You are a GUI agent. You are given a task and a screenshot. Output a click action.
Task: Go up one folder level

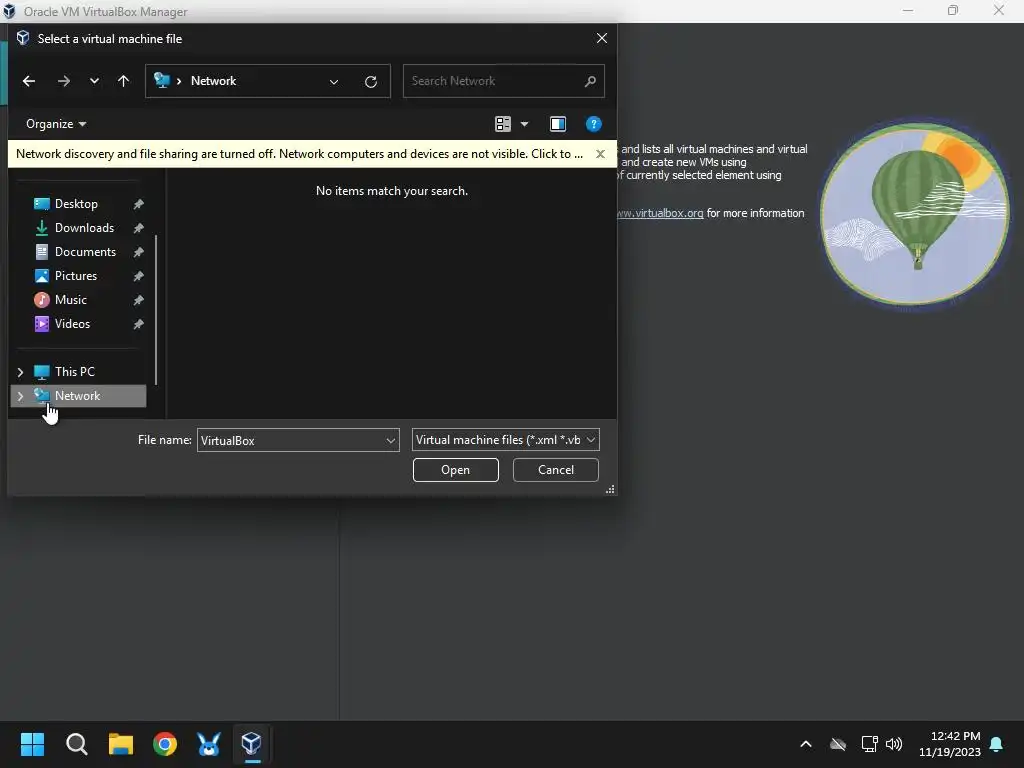[x=123, y=81]
